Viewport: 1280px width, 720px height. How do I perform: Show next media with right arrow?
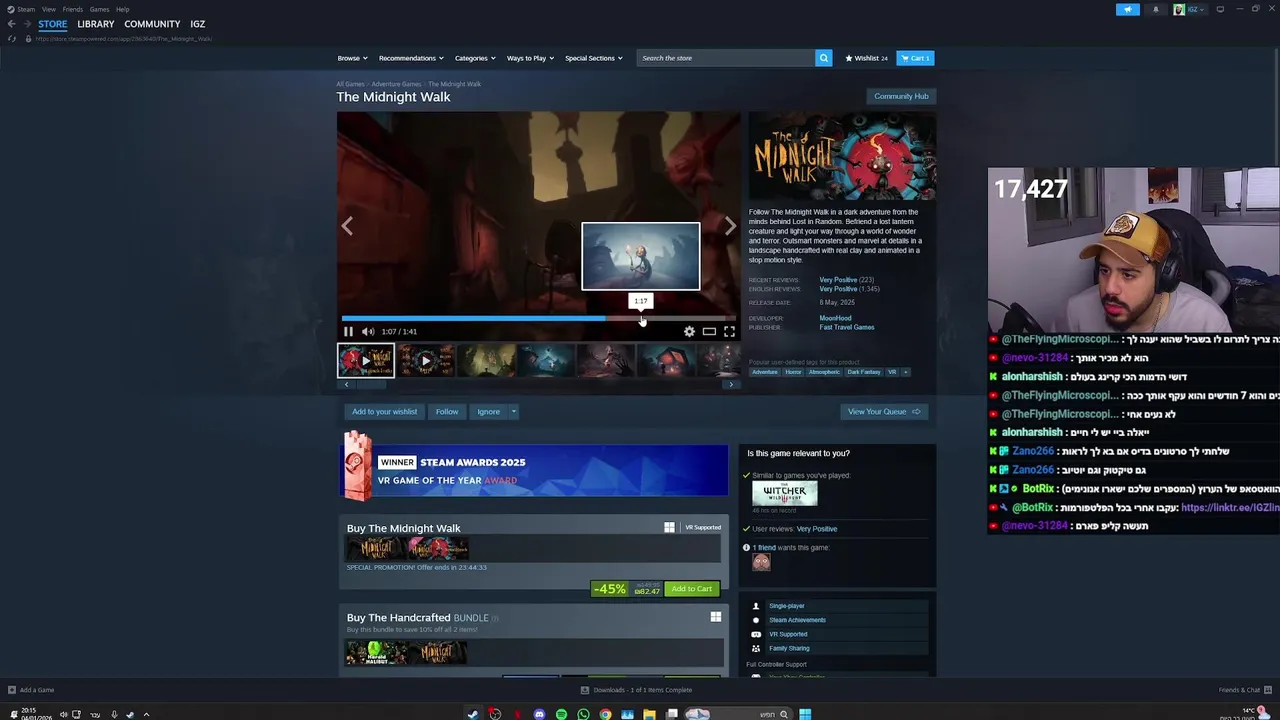(730, 226)
